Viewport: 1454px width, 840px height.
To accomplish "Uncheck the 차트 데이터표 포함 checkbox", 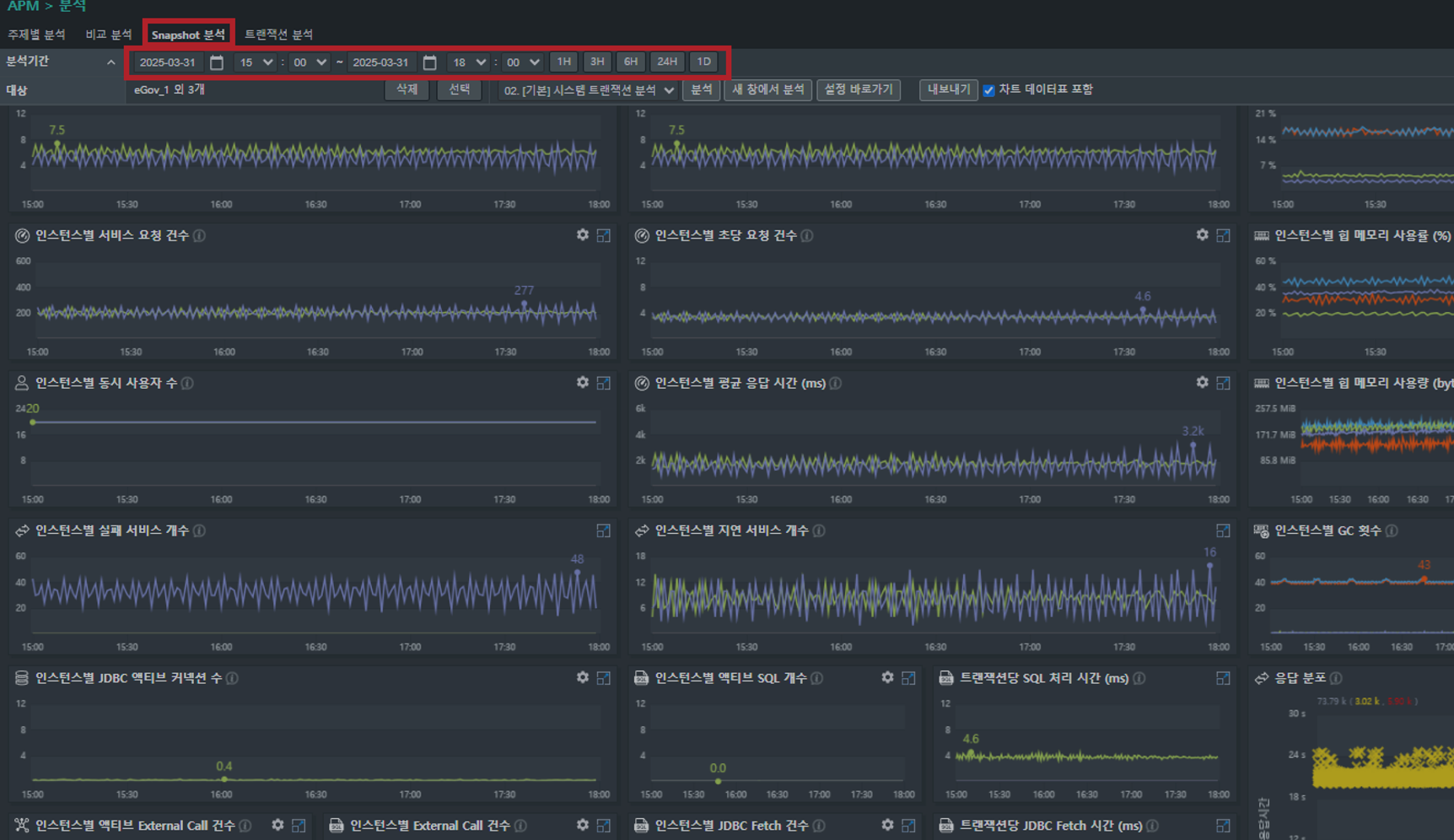I will pos(988,90).
